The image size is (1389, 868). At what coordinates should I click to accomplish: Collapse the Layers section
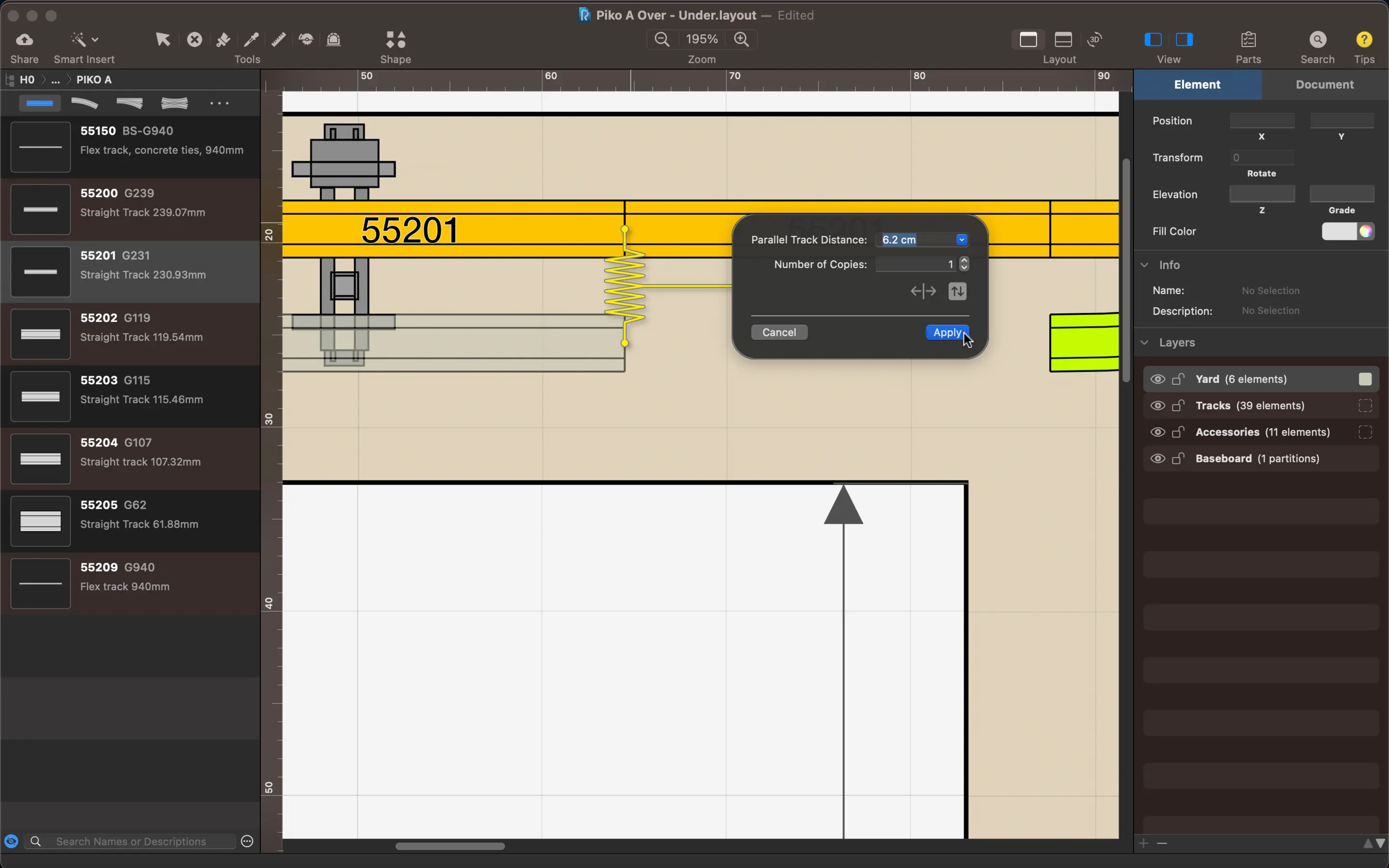click(1144, 342)
